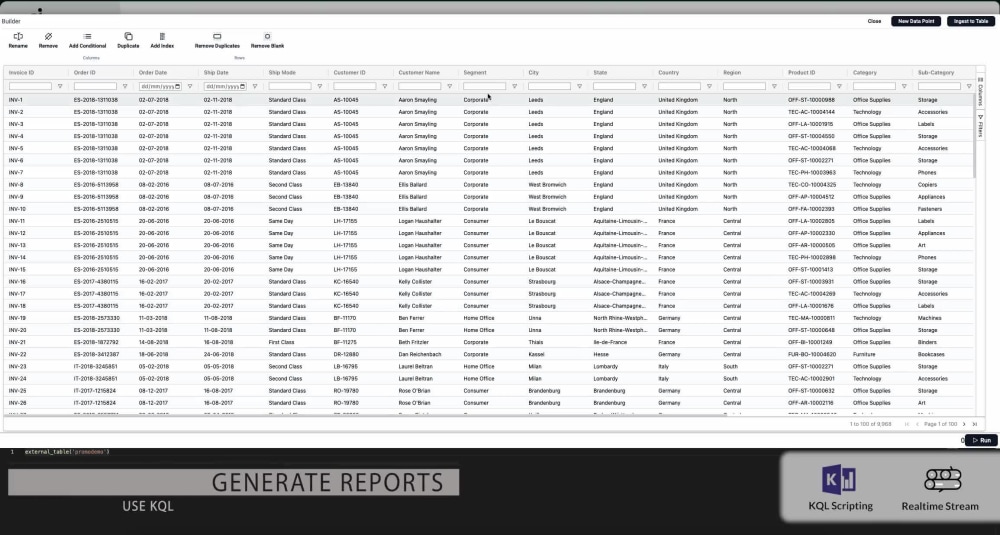Go to the previous results page

(x=917, y=424)
